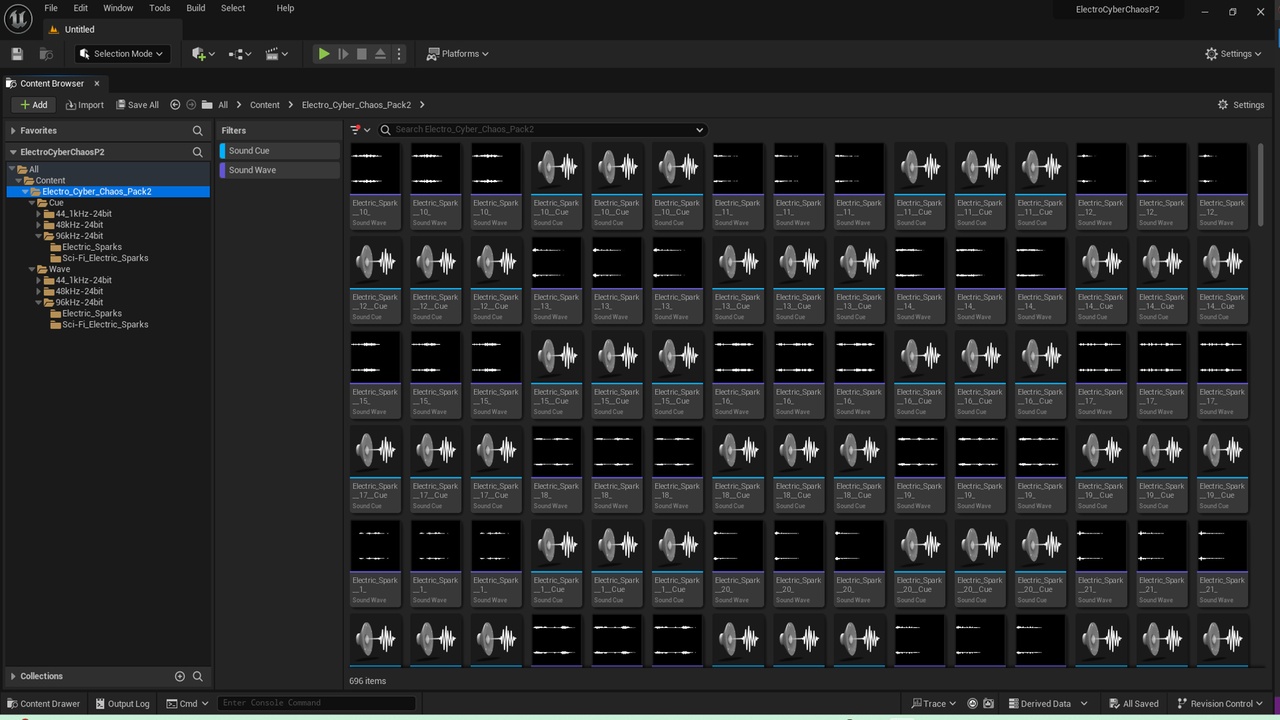Collapse the Wave folder arrow

coord(32,269)
